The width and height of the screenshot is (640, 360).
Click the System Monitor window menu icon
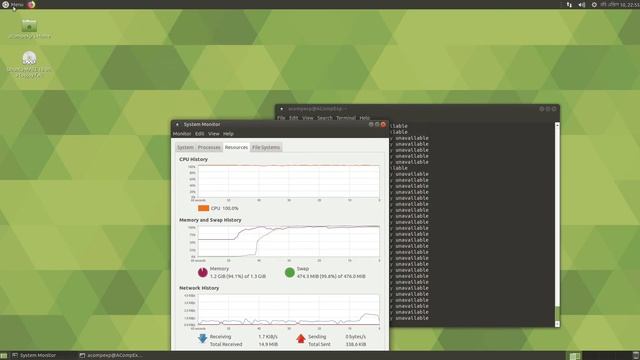(x=177, y=124)
